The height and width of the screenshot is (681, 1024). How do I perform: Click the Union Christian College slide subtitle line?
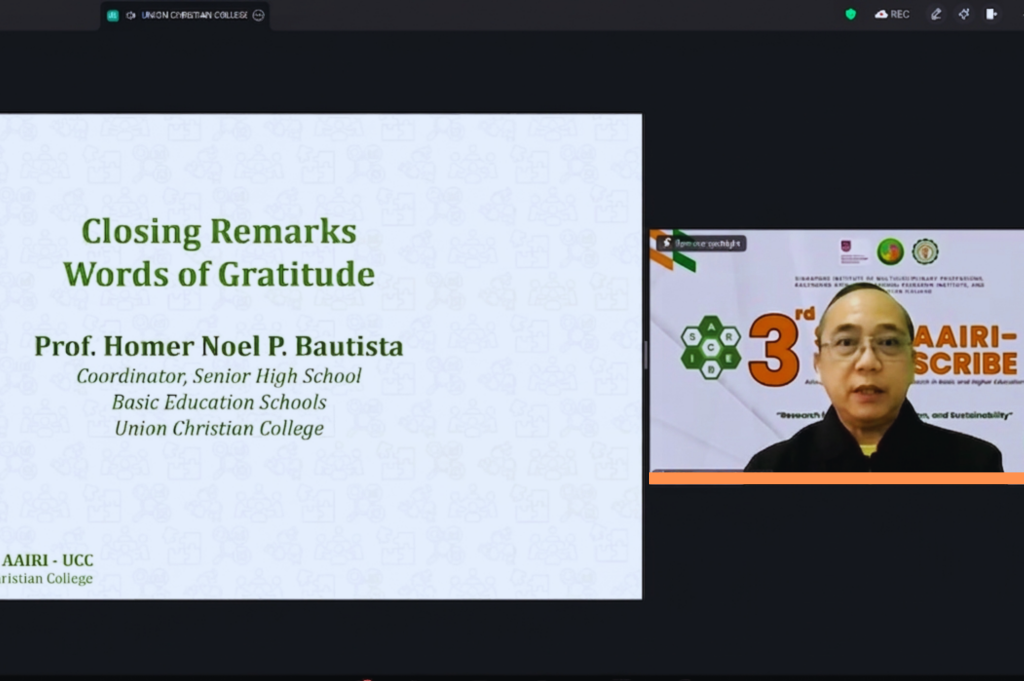pos(218,428)
